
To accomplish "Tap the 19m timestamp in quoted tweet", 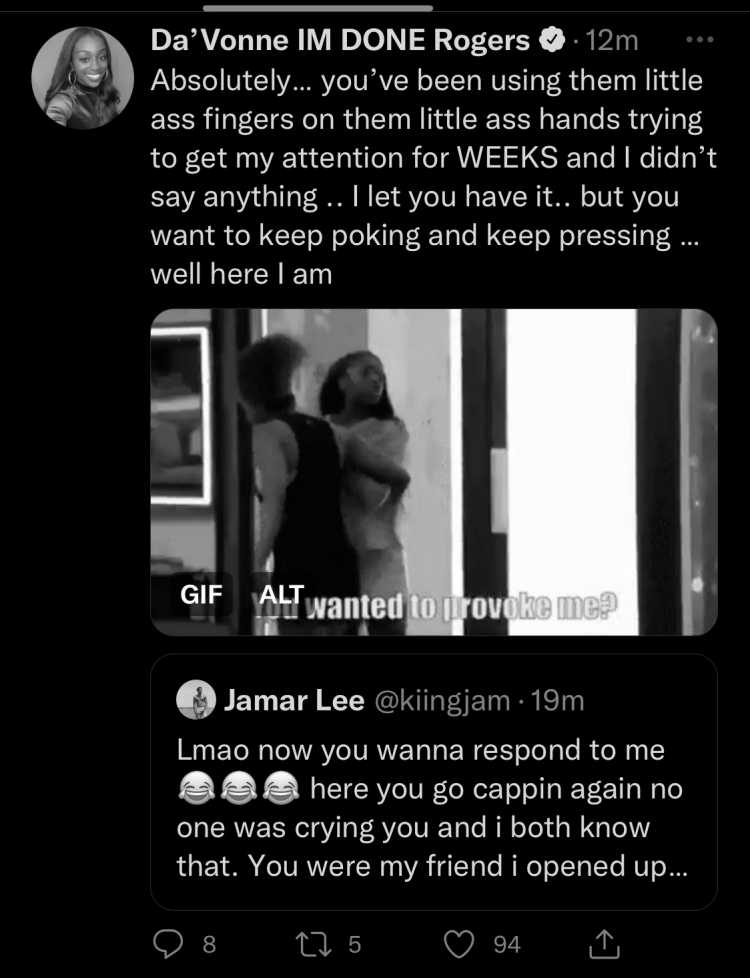I will (557, 700).
